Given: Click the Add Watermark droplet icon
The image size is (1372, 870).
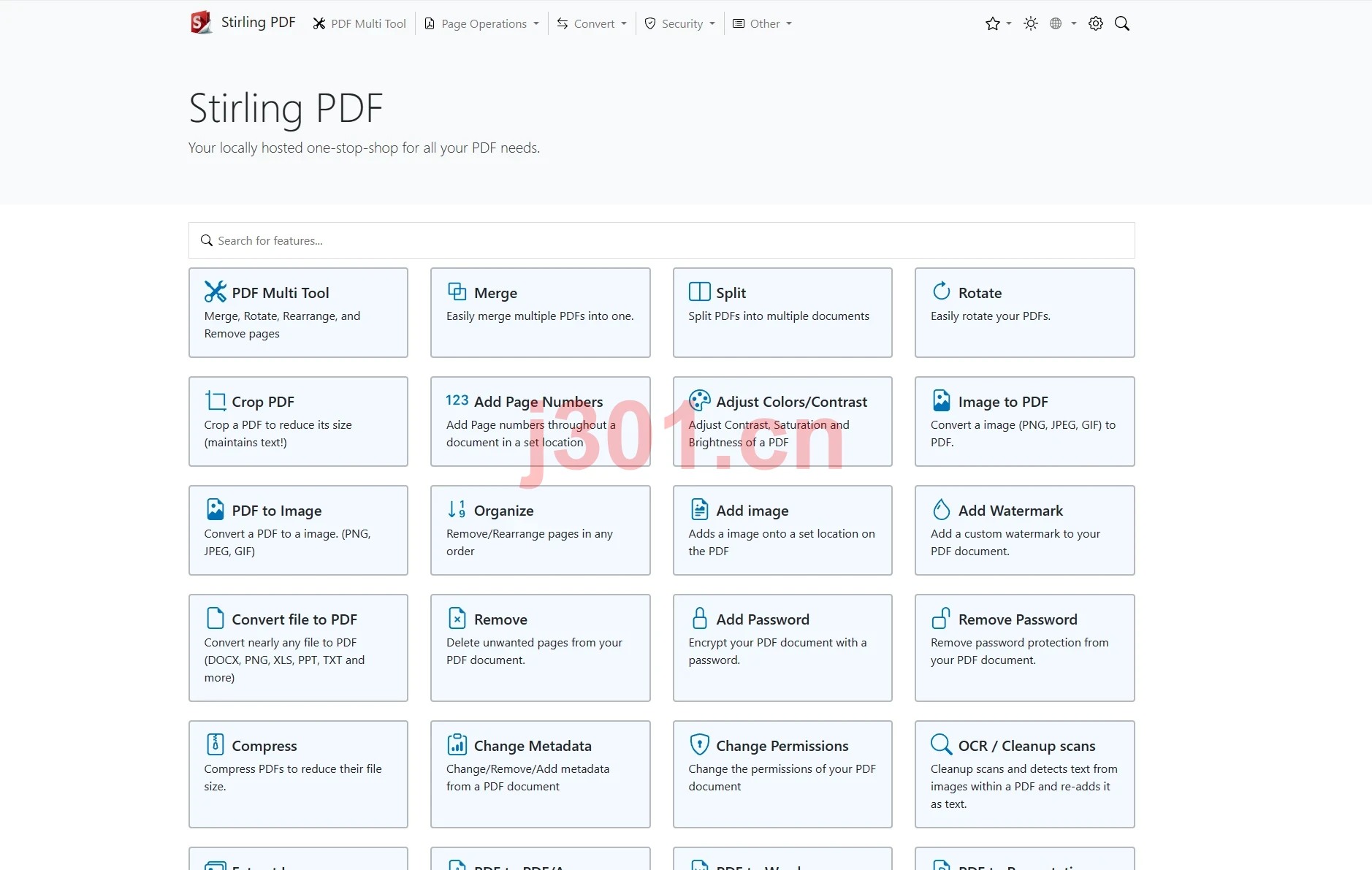Looking at the screenshot, I should tap(942, 509).
